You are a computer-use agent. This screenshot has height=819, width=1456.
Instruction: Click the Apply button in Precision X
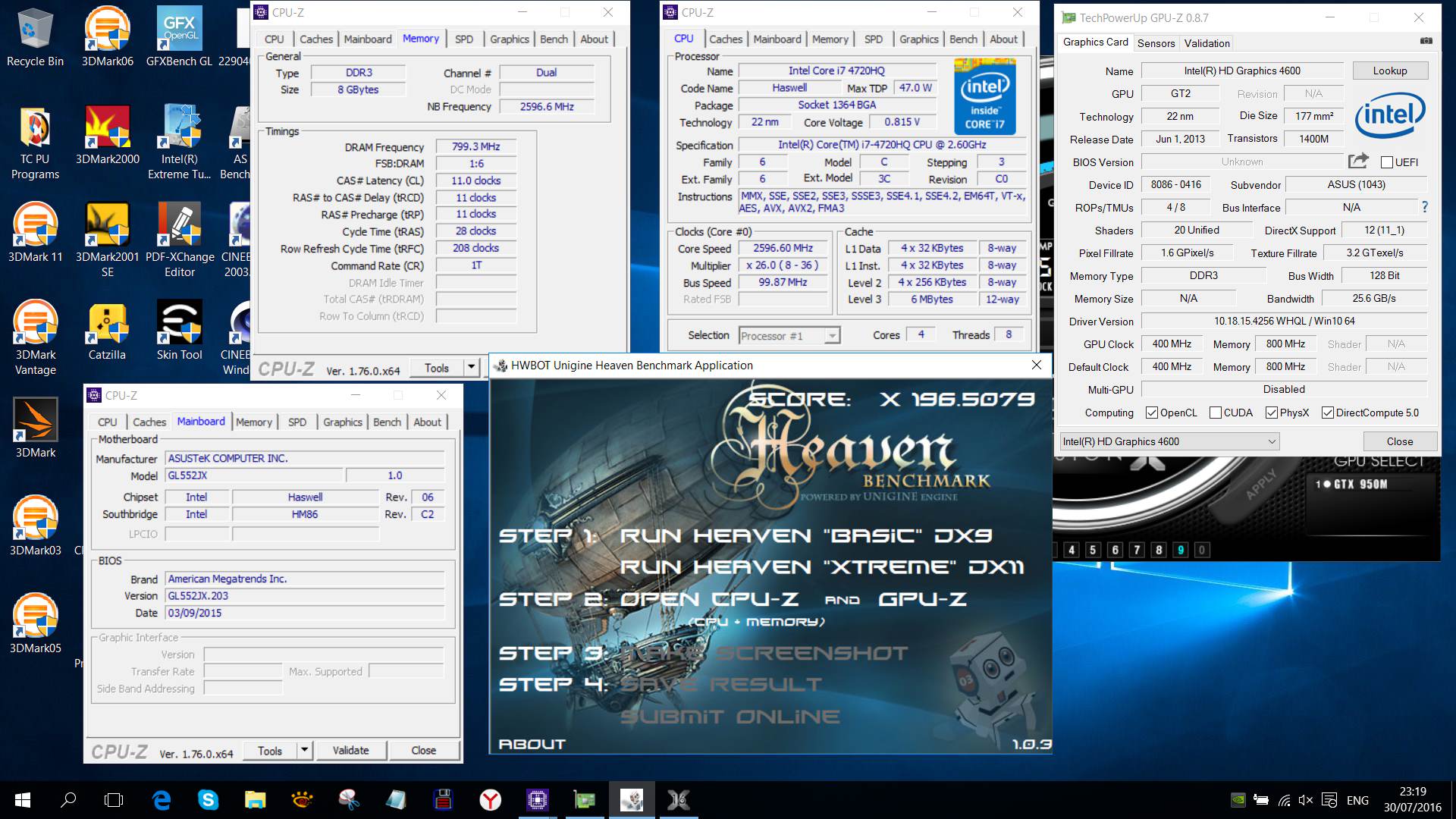click(1262, 484)
